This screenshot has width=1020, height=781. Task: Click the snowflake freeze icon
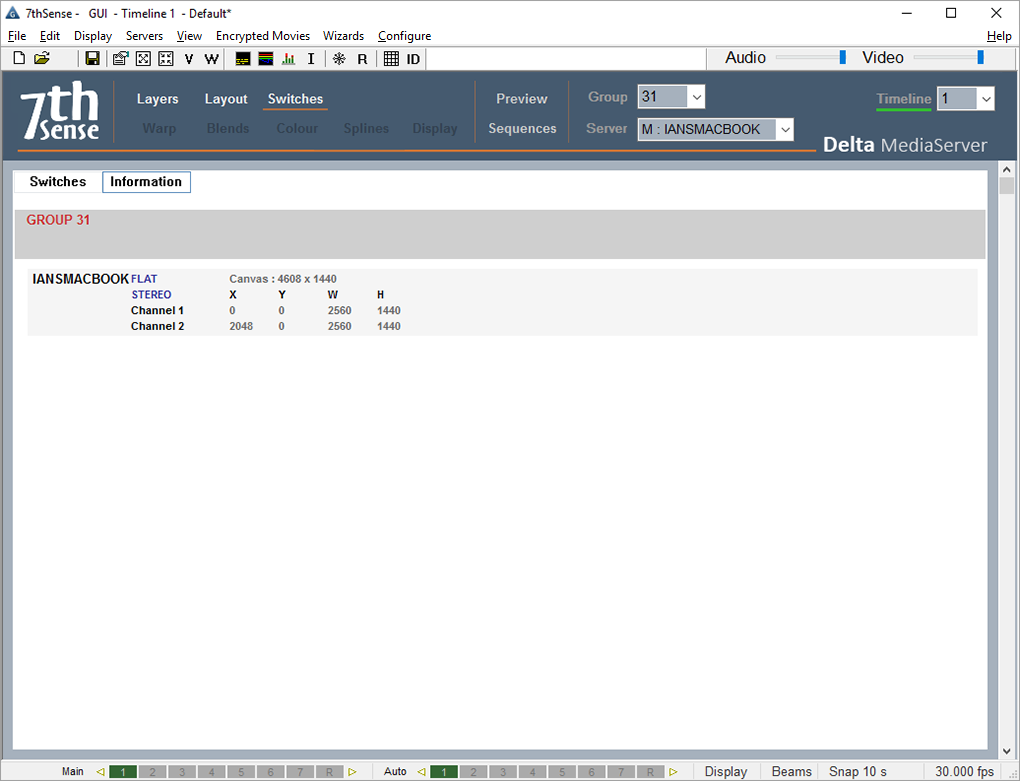pyautogui.click(x=339, y=59)
